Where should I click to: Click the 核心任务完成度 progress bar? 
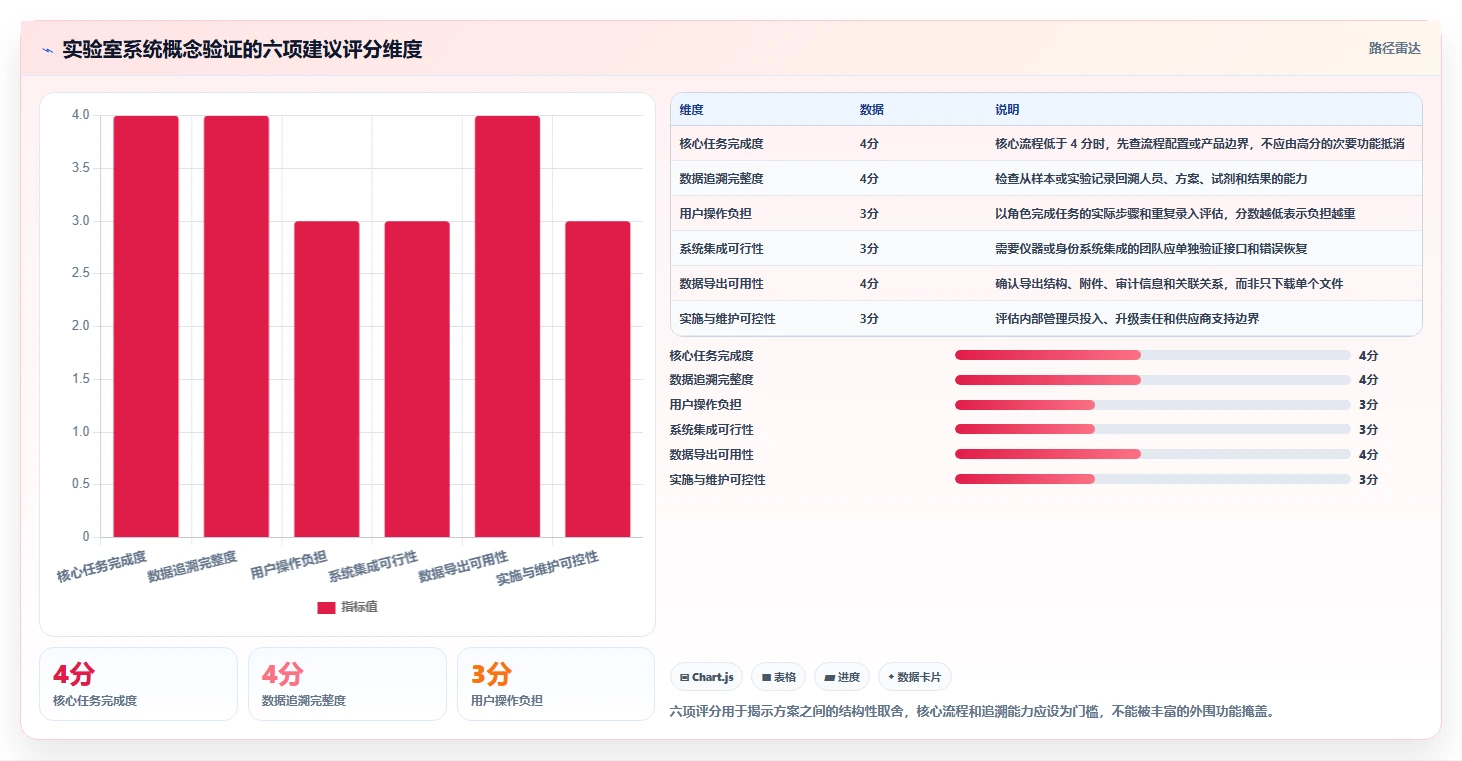click(1153, 355)
